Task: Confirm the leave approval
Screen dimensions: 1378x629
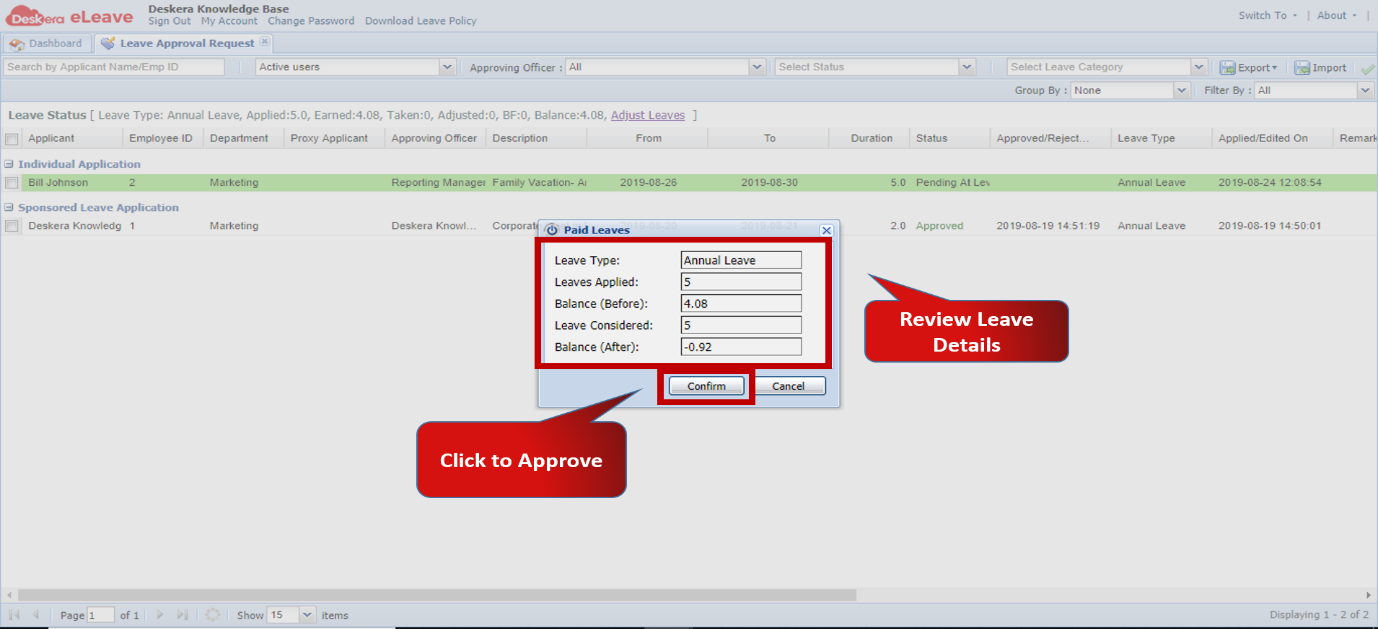Action: 706,386
